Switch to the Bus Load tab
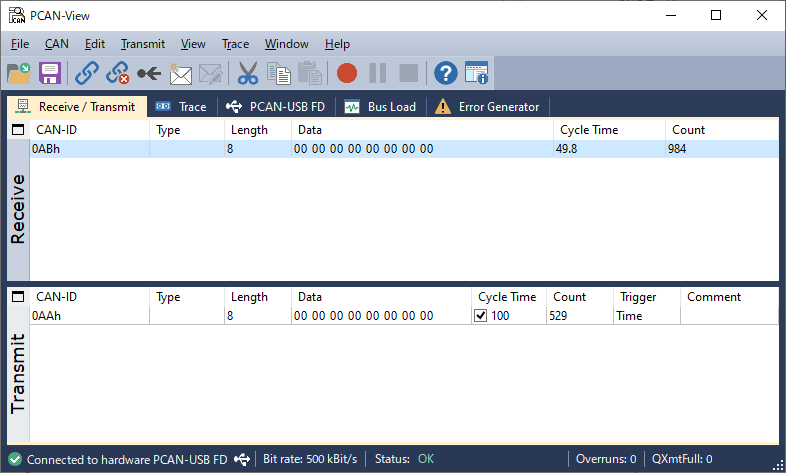This screenshot has height=473, width=786. tap(381, 107)
